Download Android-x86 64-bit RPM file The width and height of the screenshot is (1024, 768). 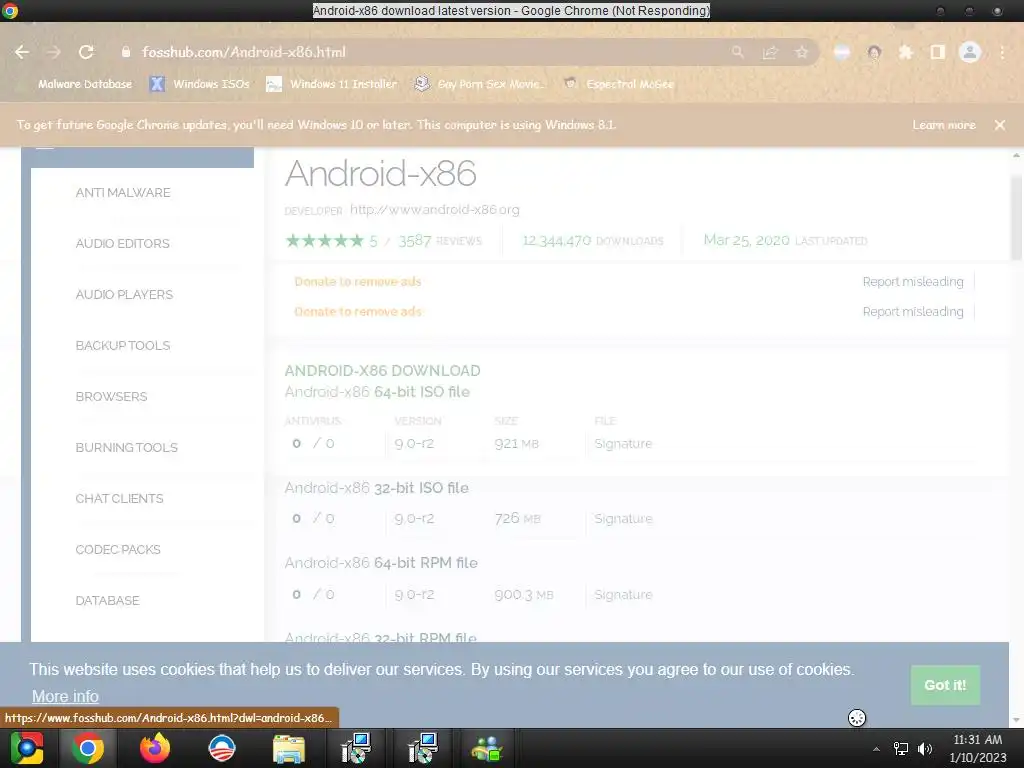pyautogui.click(x=381, y=563)
